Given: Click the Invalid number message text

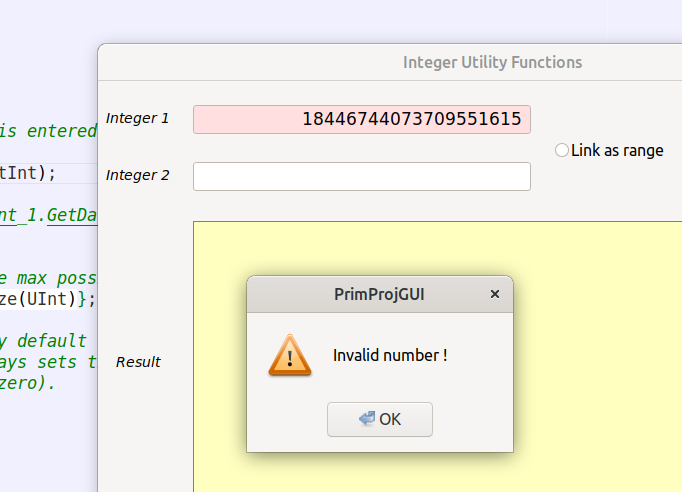Looking at the screenshot, I should (x=390, y=355).
